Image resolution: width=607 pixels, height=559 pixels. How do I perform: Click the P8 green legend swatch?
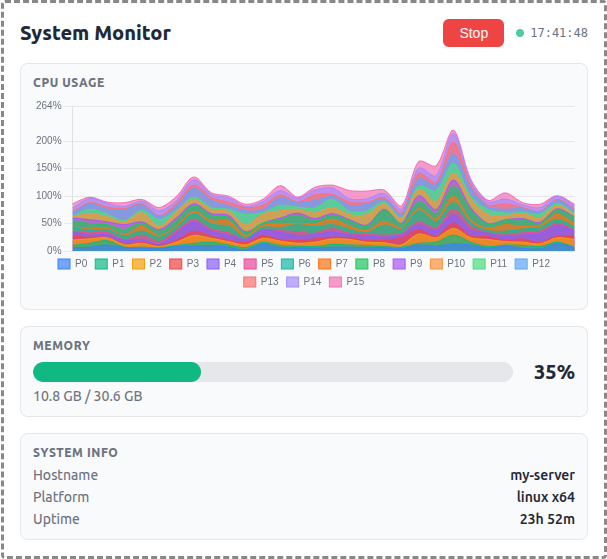coord(363,263)
